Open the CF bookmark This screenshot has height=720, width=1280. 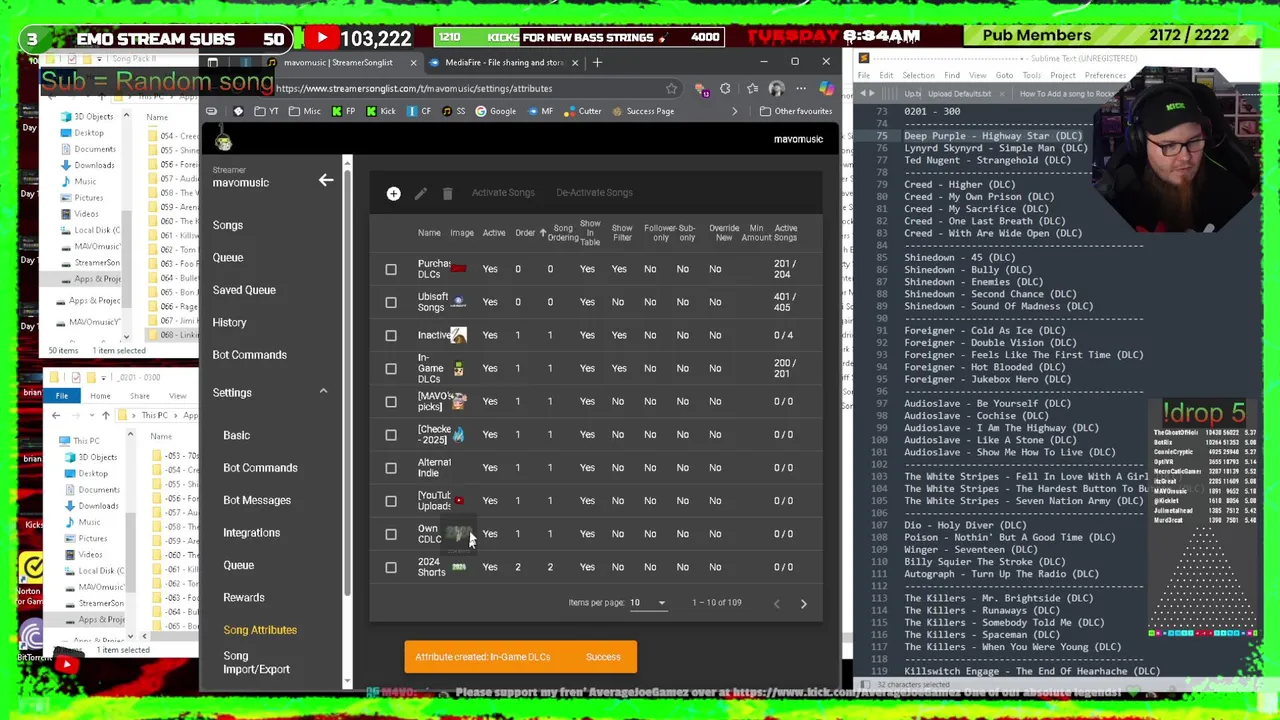(419, 111)
